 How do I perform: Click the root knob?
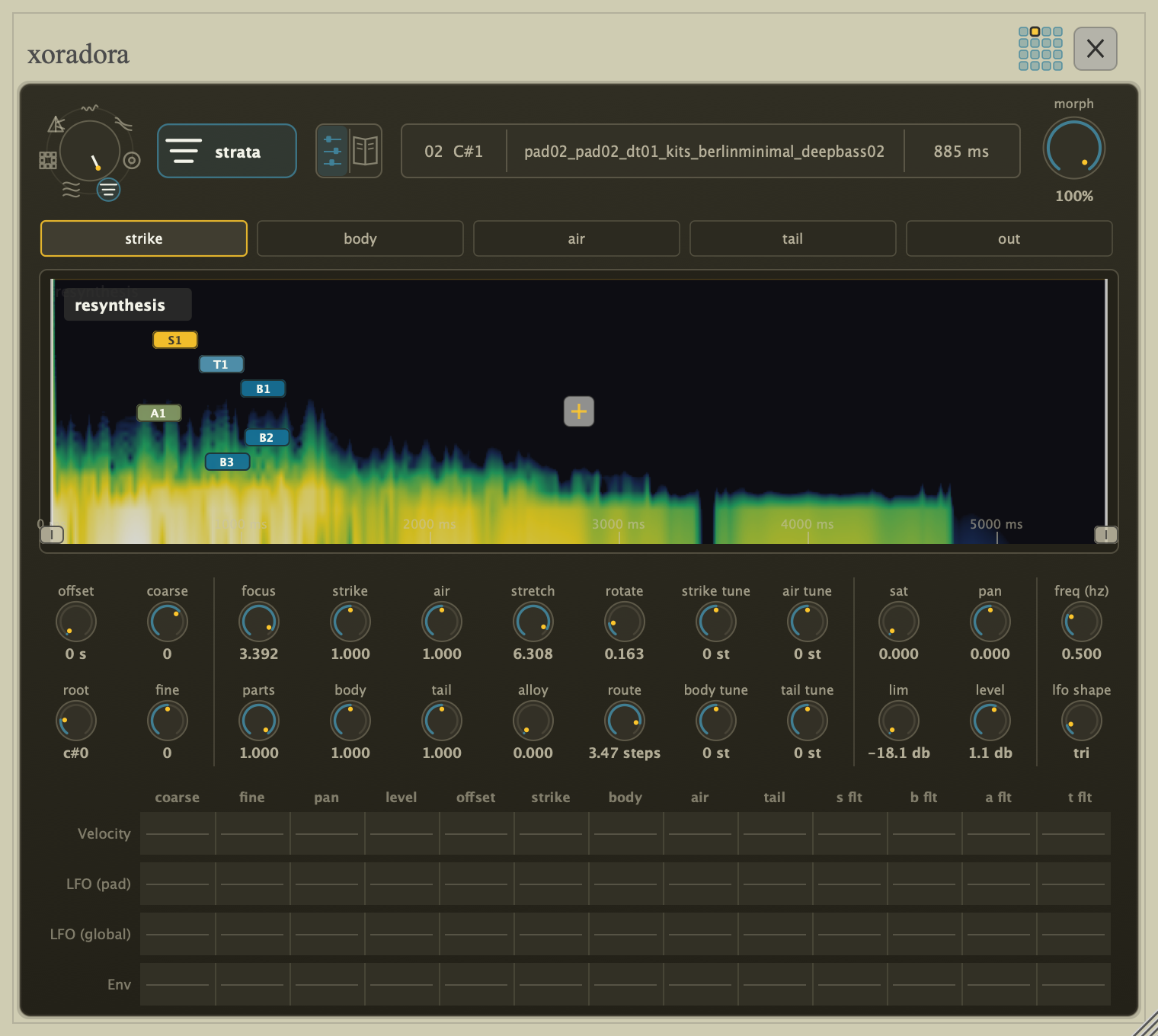click(x=76, y=721)
